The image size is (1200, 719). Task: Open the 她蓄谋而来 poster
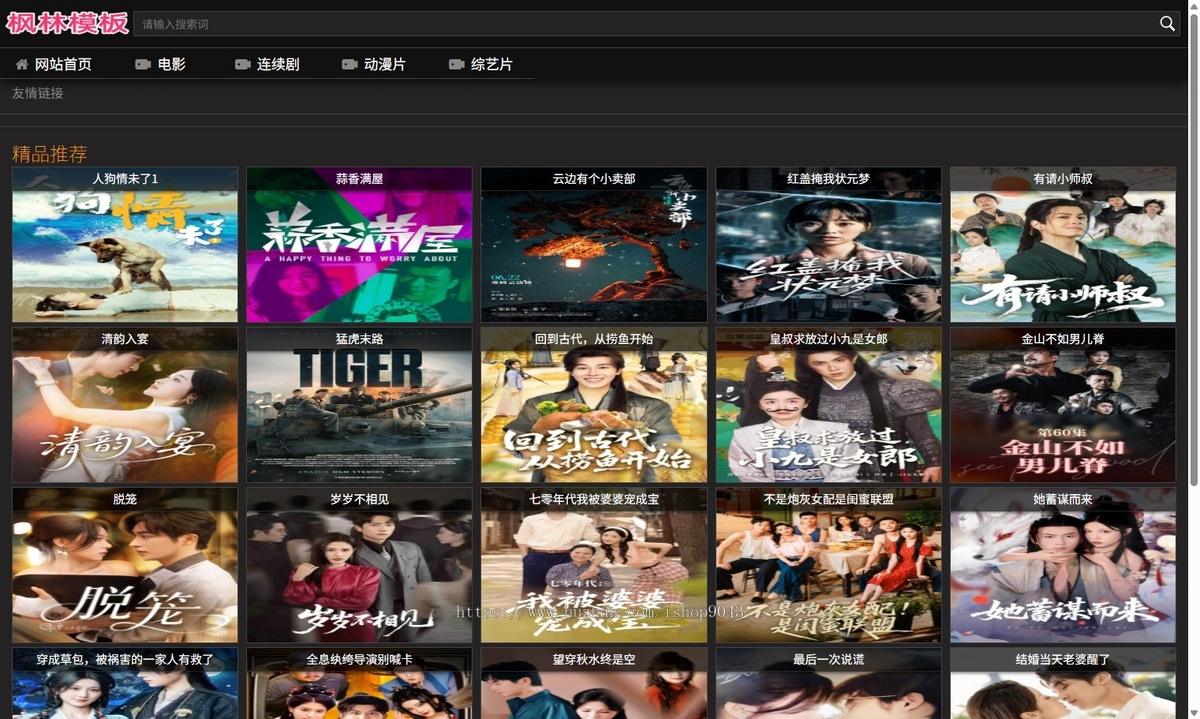pyautogui.click(x=1063, y=565)
